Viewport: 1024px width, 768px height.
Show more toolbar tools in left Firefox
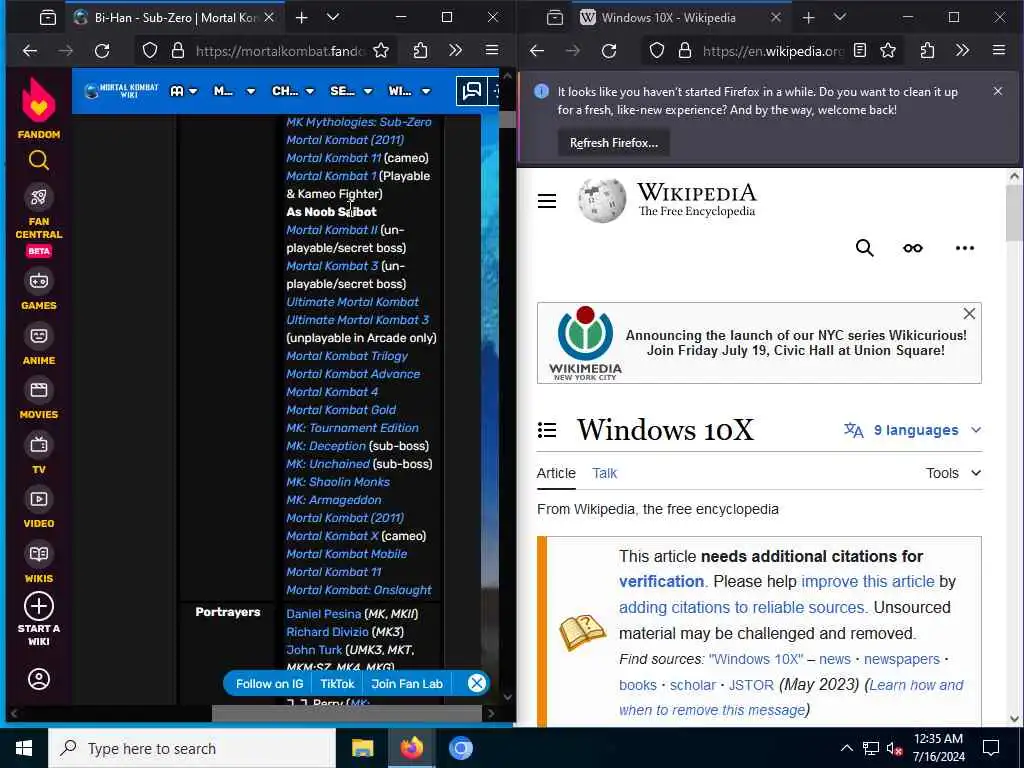455,50
